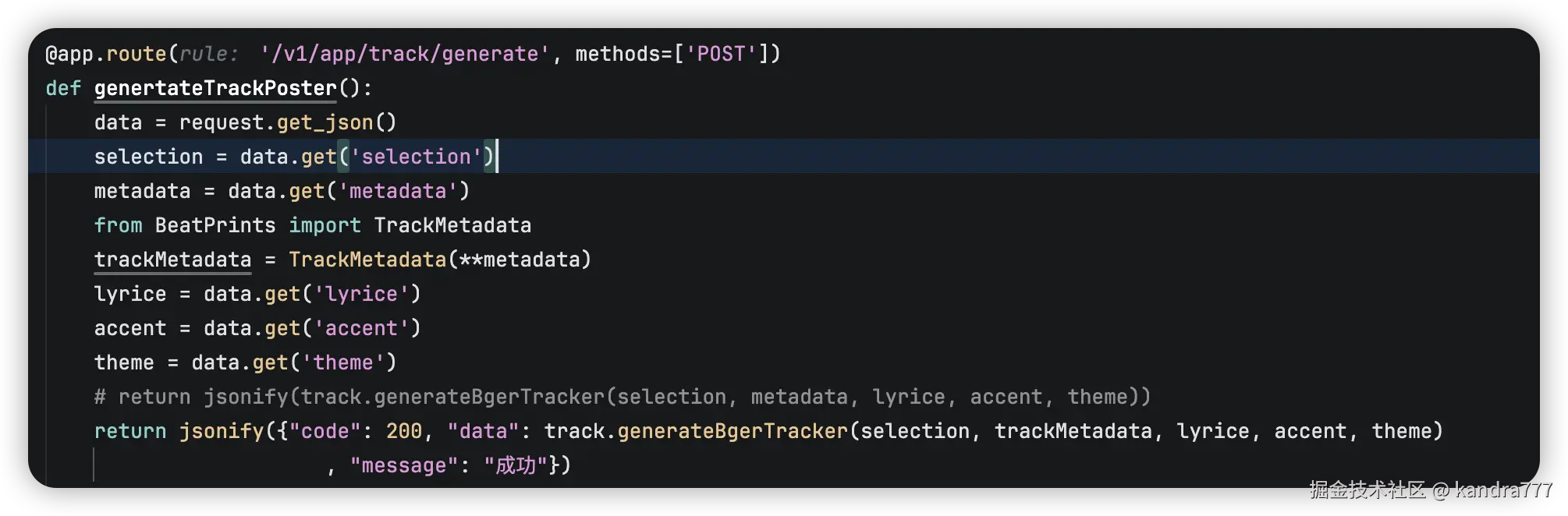Click the underlined trackMetadata variable

pos(172,260)
